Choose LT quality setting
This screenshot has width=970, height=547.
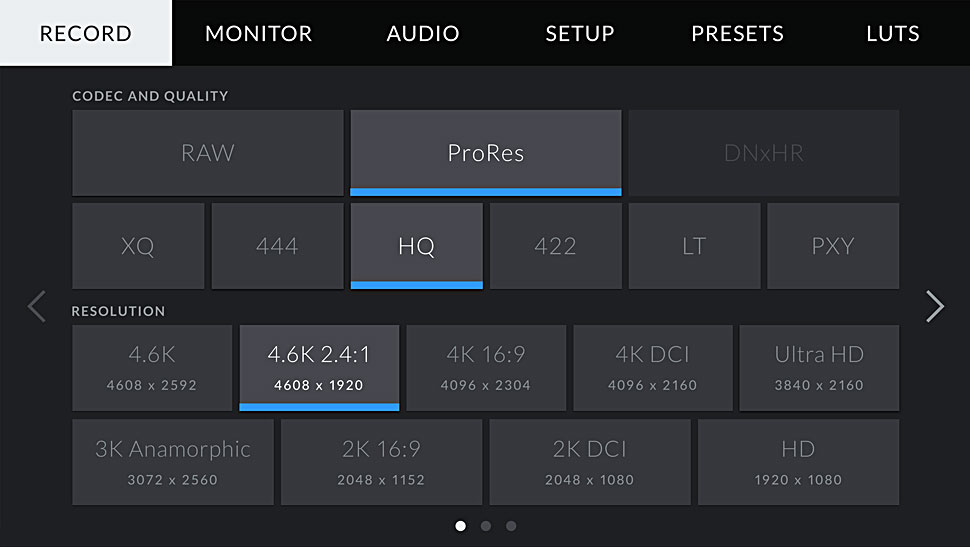[694, 246]
